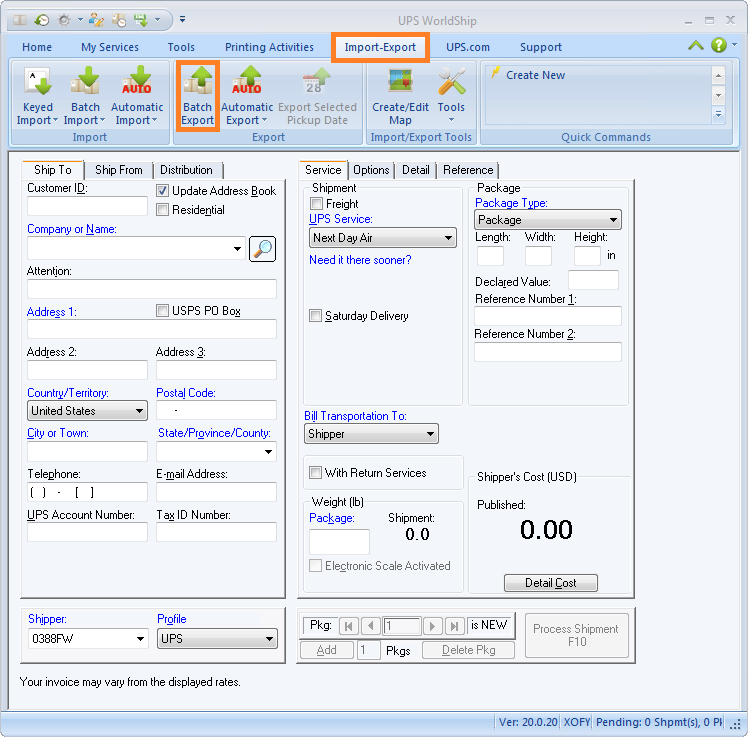Open the Distribution tab
Screen dimensions: 748x737
186,170
